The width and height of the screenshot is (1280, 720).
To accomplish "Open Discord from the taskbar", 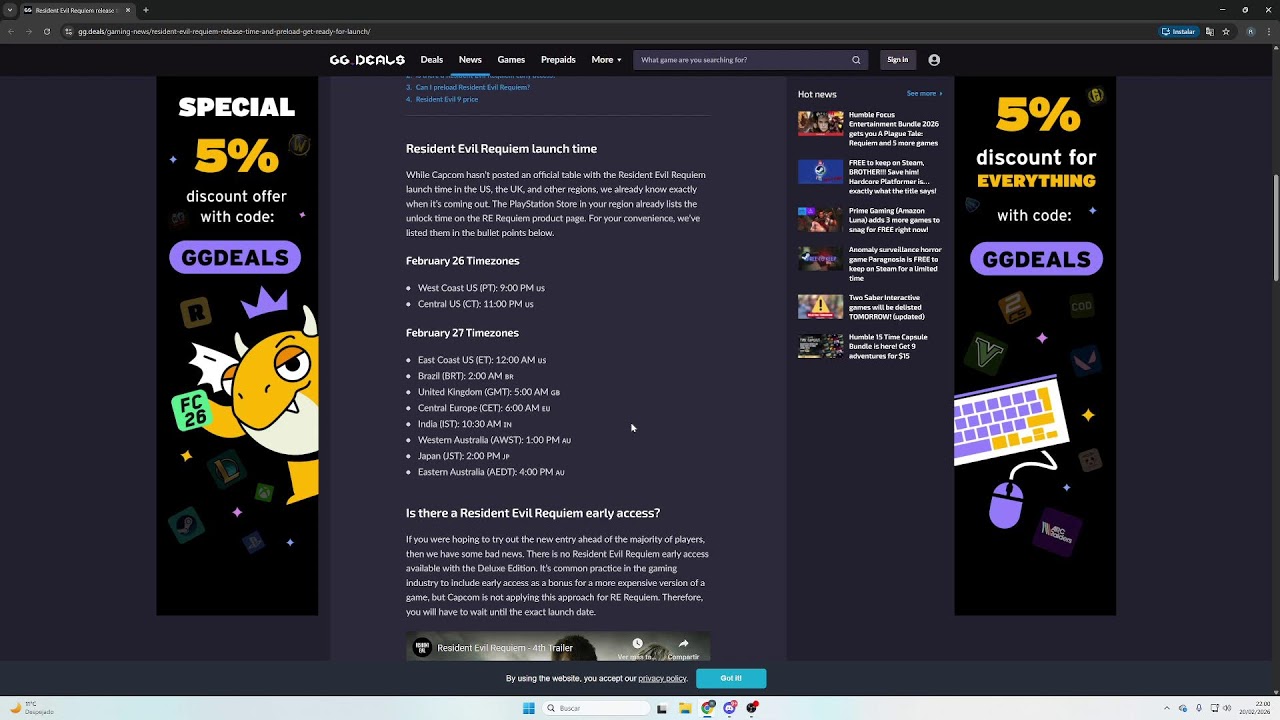I will point(730,708).
